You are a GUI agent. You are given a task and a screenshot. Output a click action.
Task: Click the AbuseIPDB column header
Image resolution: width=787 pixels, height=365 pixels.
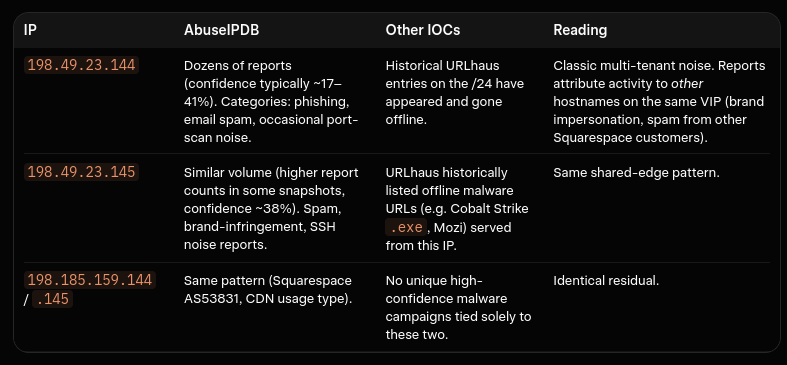coord(221,30)
